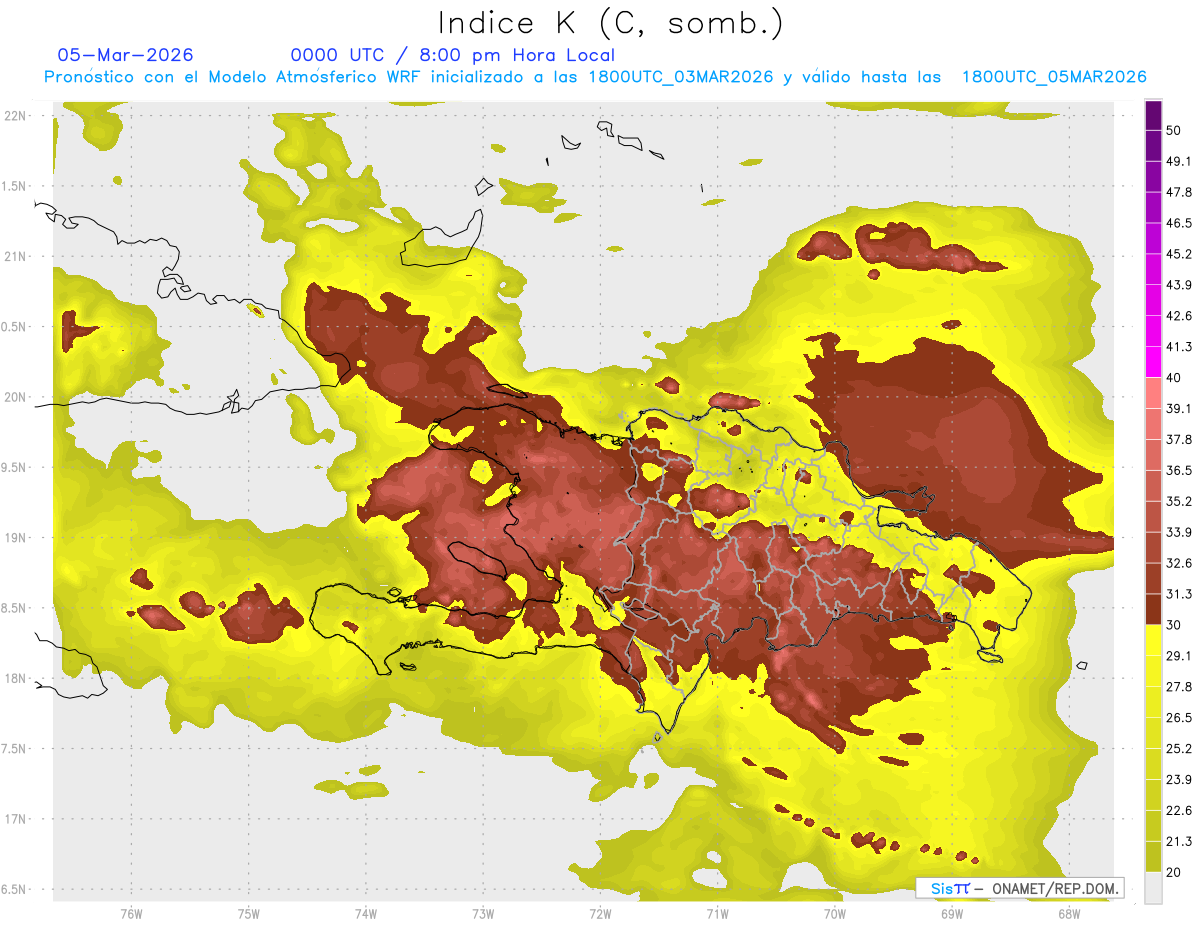Pick the dark purple swatch above the 50 mark

[x=1153, y=116]
